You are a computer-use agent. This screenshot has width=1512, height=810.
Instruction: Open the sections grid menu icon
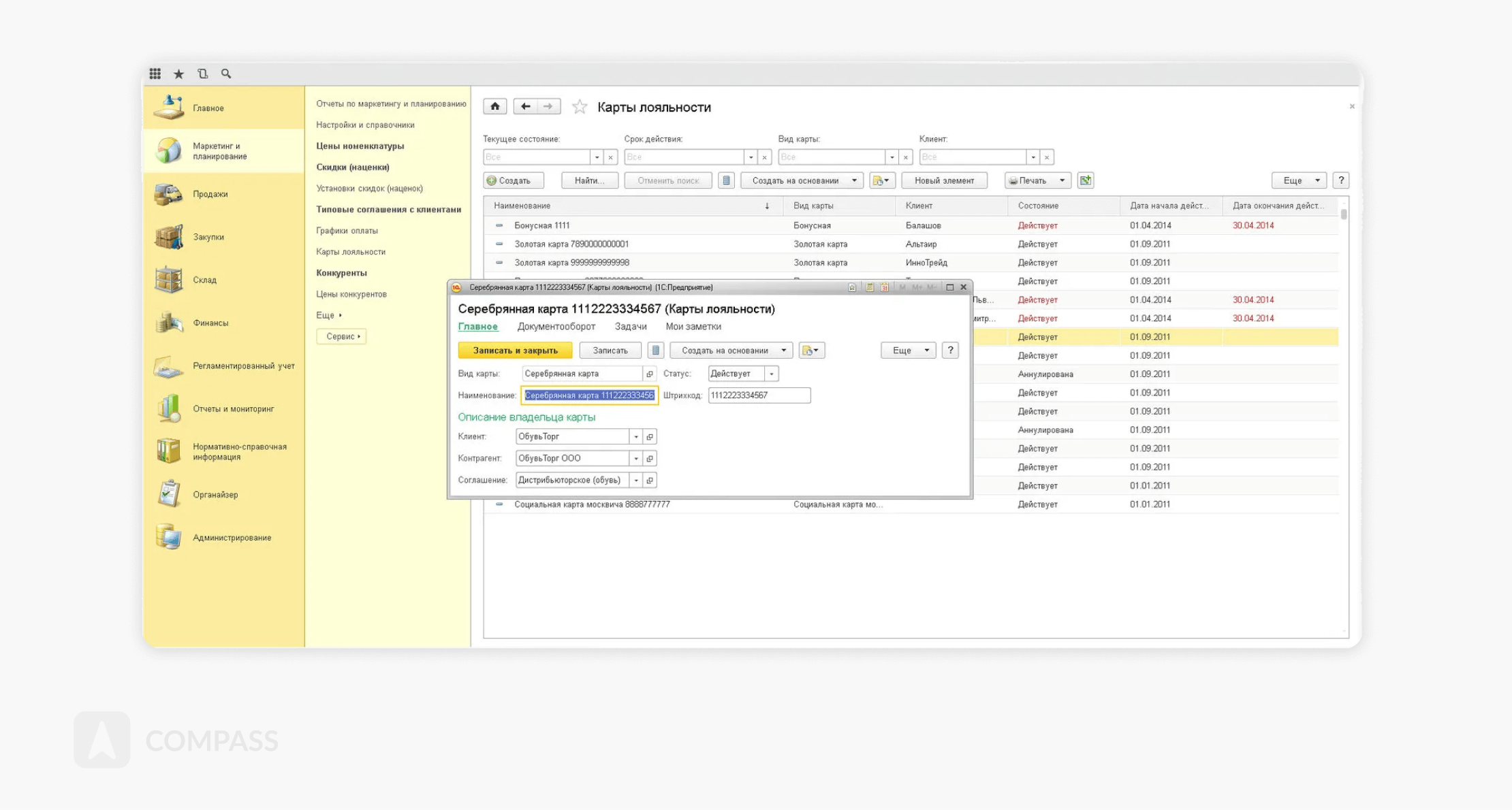point(155,74)
